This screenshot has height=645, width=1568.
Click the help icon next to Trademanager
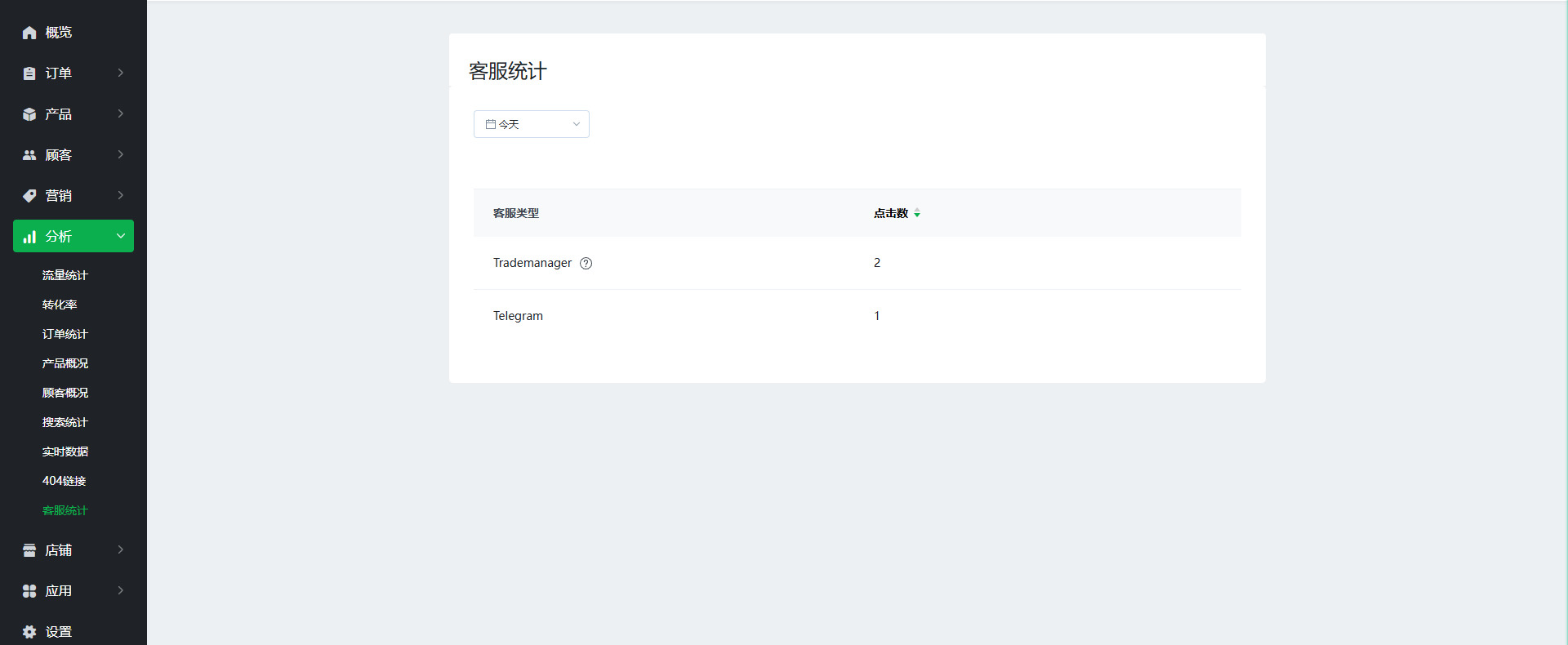[586, 263]
